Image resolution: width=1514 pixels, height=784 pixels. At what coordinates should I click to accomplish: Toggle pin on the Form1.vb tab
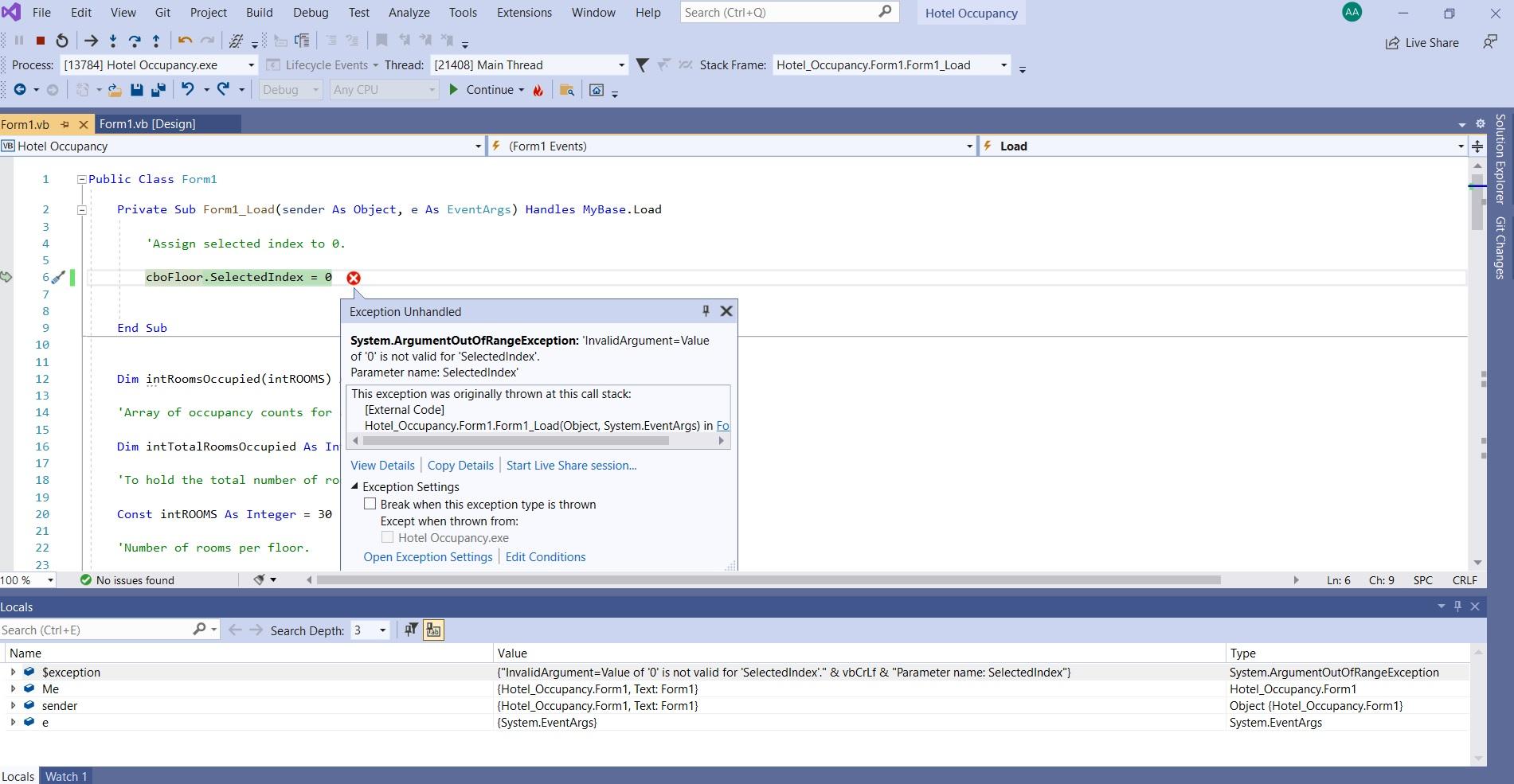click(65, 124)
